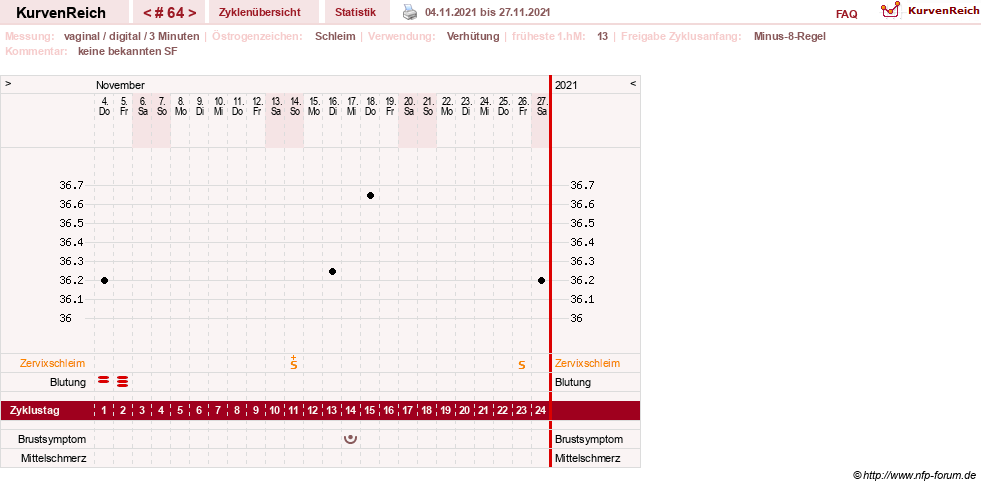Expand chart with the > arrow left of November
Screen dimensions: 981x487
[x=8, y=83]
